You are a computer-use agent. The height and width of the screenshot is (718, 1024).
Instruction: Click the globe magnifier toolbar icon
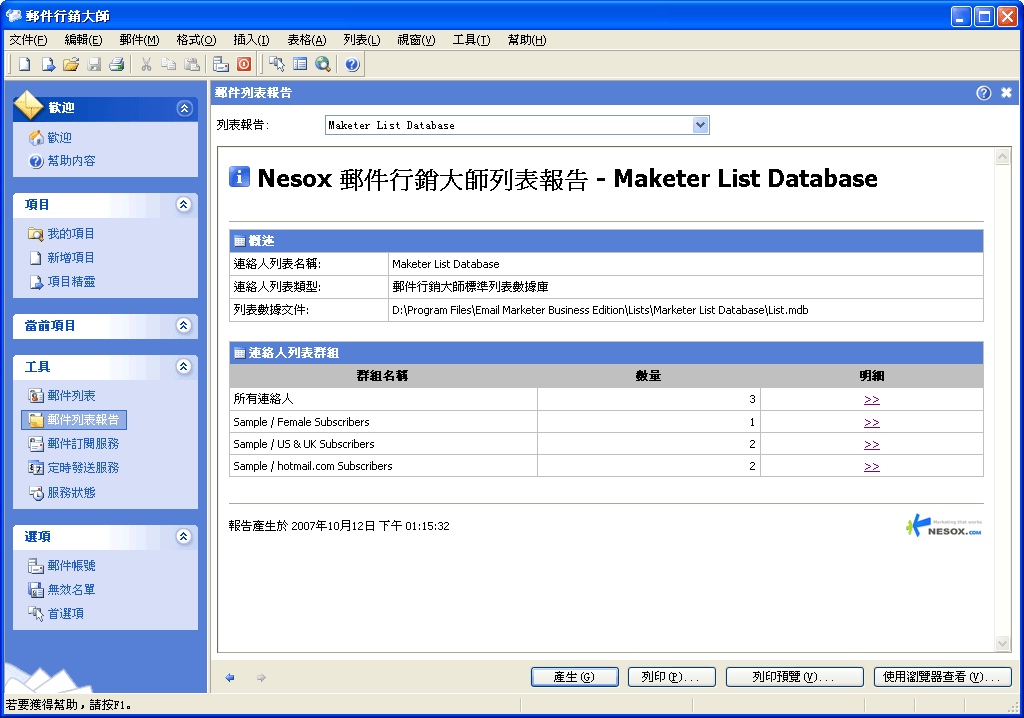(323, 65)
